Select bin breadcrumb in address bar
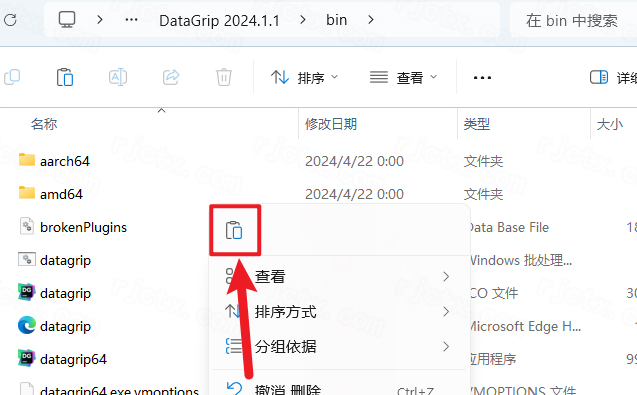 (336, 20)
